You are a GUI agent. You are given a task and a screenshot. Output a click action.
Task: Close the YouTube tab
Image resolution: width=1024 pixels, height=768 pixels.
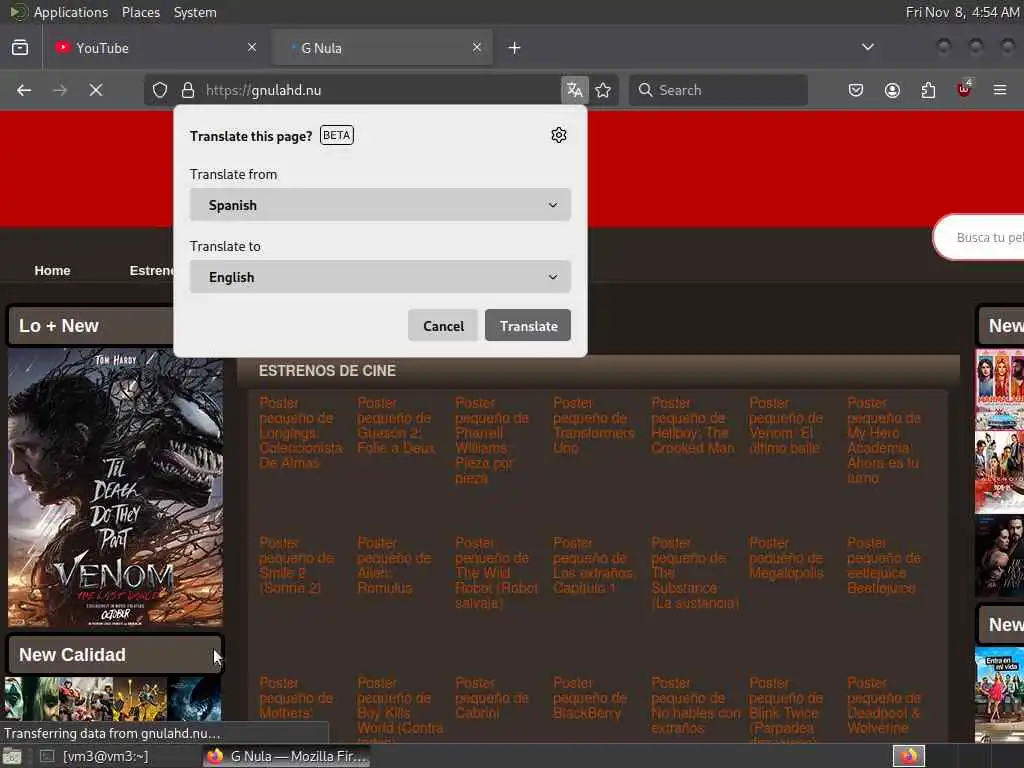coord(252,47)
